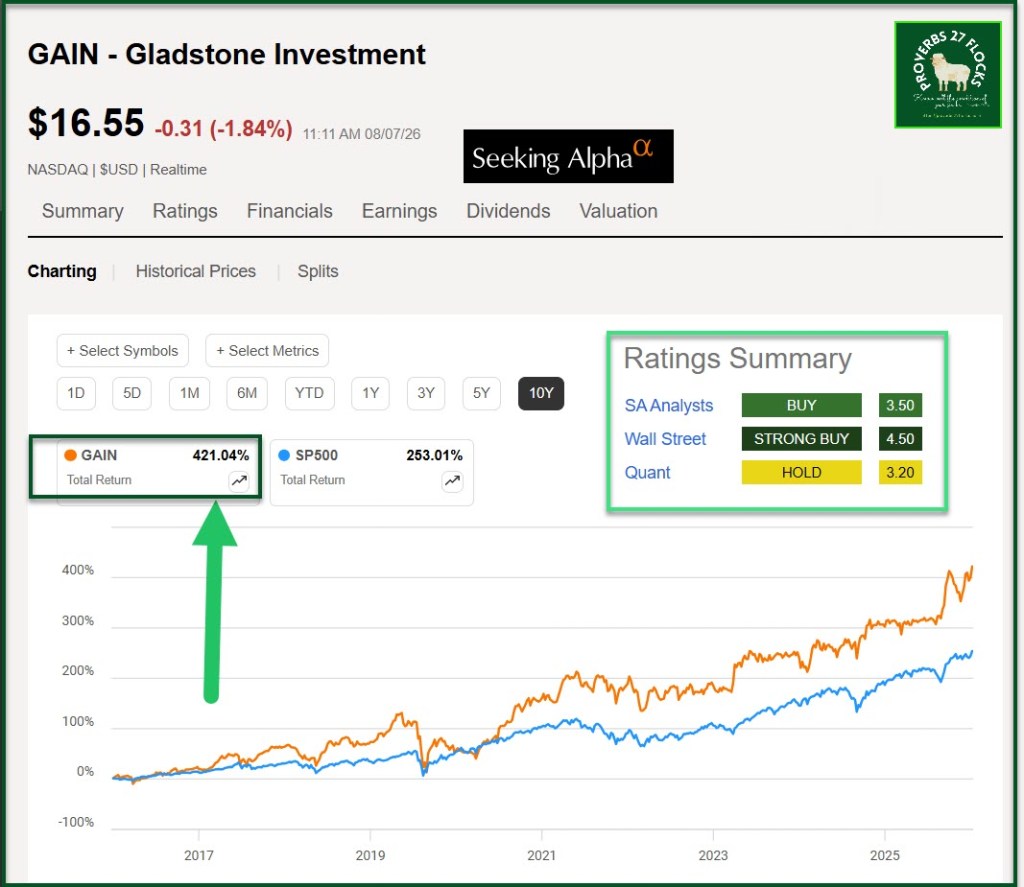This screenshot has height=887, width=1024.
Task: Open the Wall Street ratings link
Action: 665,439
